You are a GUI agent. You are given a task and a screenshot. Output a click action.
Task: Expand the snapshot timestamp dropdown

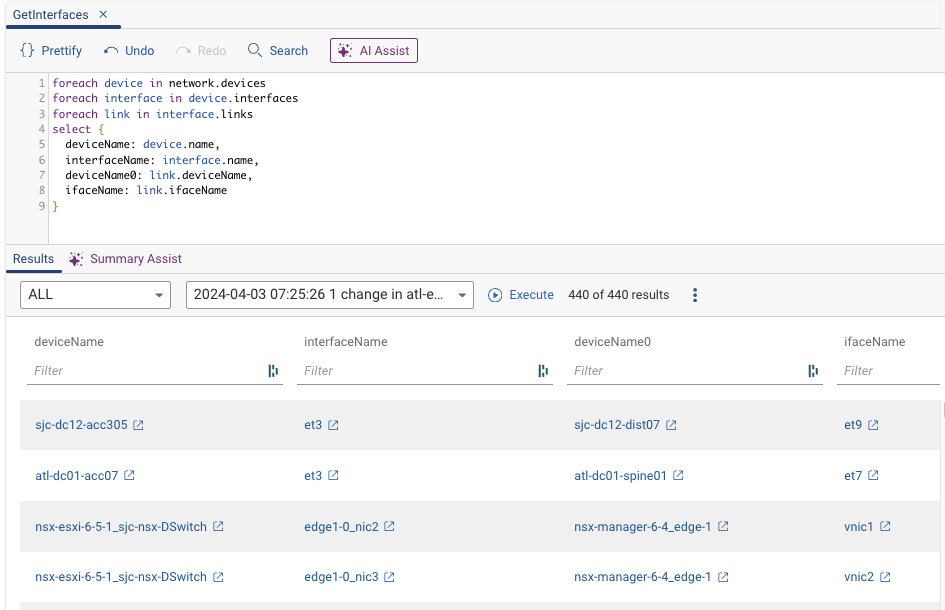(x=329, y=295)
